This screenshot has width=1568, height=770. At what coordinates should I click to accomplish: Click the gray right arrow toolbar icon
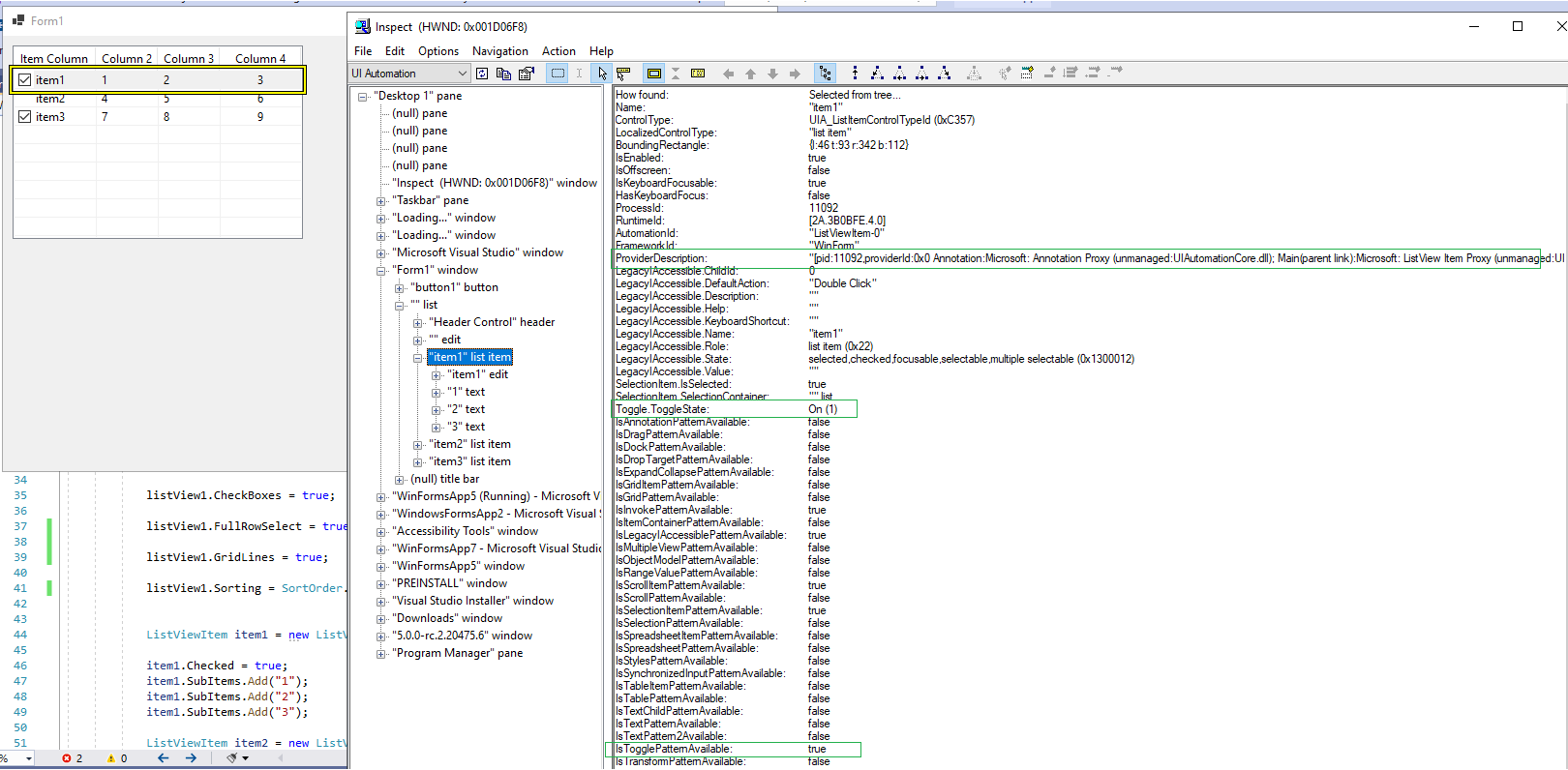click(x=795, y=74)
